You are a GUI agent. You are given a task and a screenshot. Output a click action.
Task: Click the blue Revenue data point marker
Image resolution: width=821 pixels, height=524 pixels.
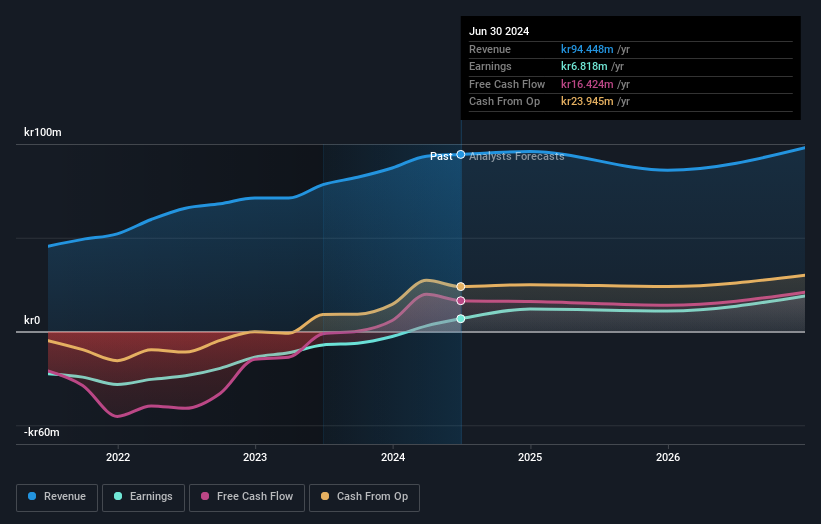[461, 154]
